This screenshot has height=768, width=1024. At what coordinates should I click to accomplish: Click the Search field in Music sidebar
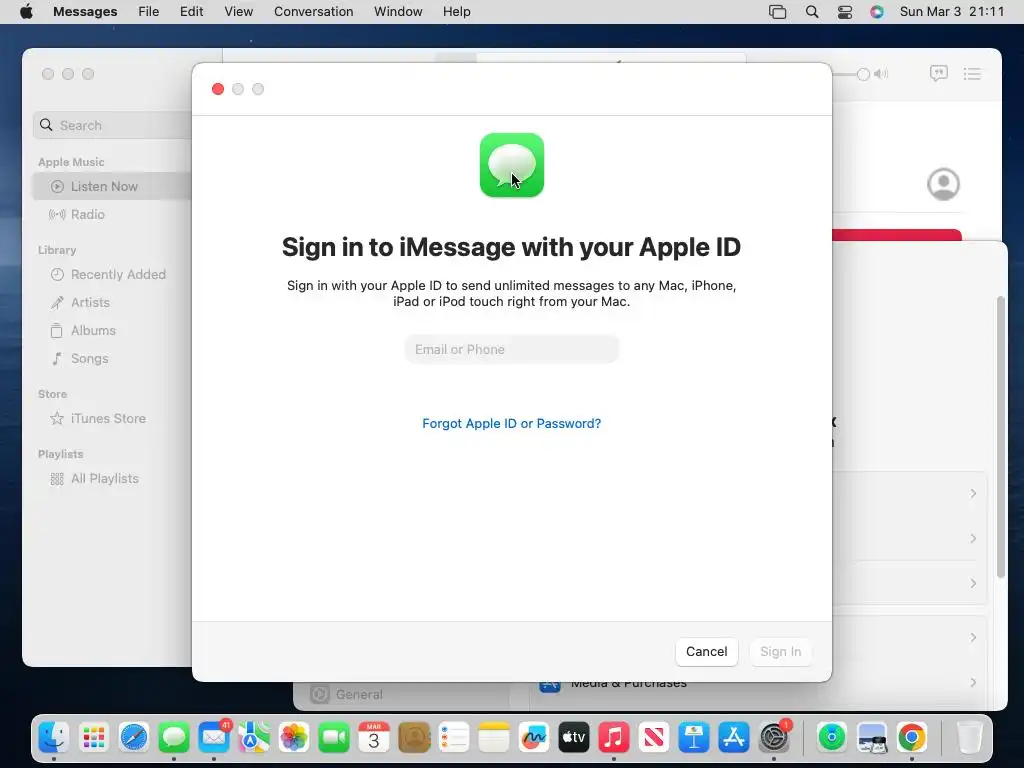click(112, 125)
